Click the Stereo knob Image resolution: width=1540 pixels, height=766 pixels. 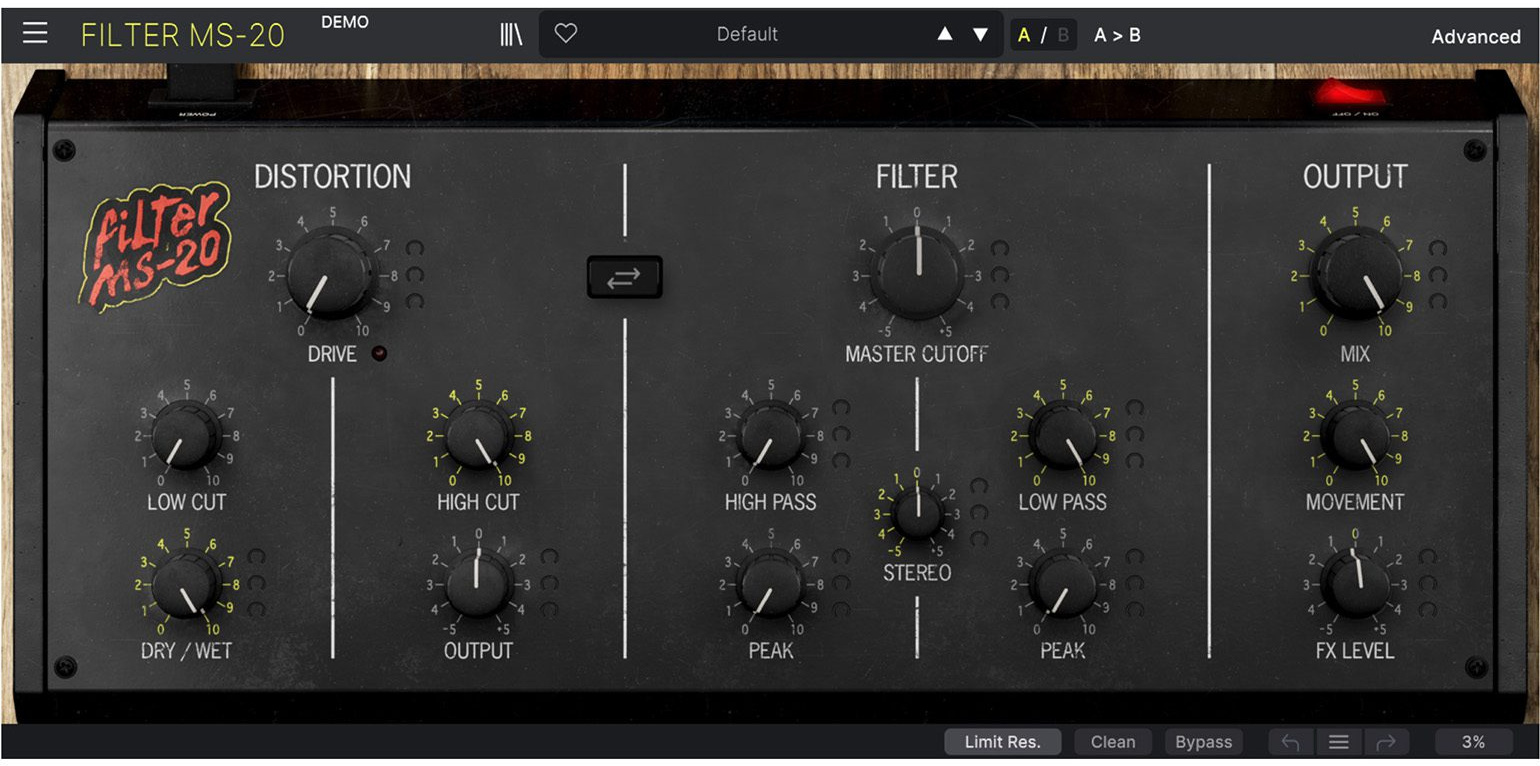tap(917, 513)
